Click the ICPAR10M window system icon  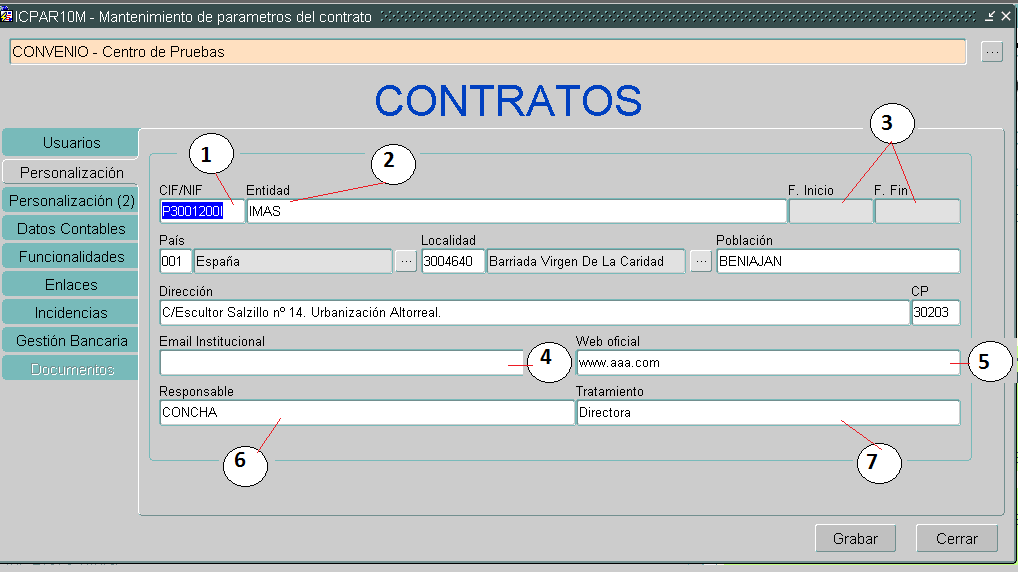pos(6,14)
